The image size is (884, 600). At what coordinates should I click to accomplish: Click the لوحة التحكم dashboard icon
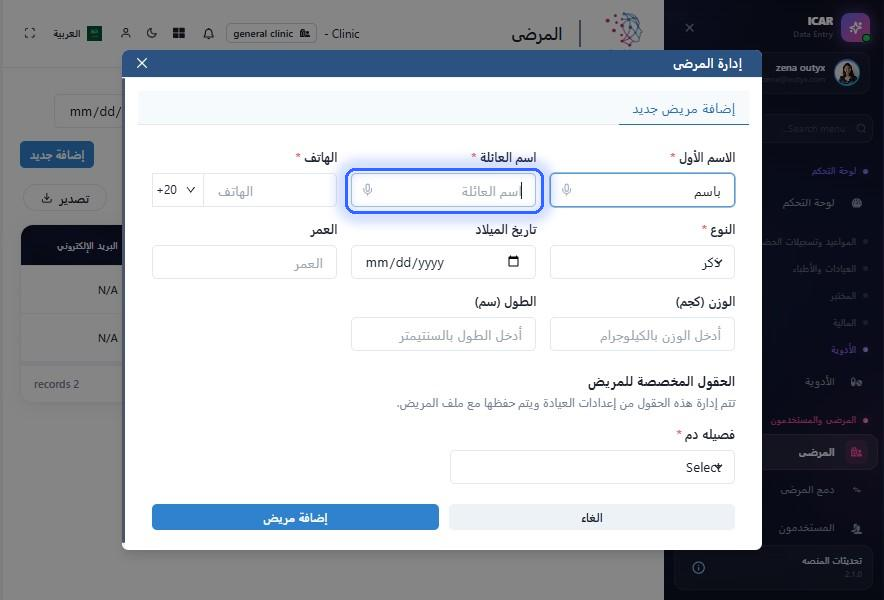(x=857, y=203)
